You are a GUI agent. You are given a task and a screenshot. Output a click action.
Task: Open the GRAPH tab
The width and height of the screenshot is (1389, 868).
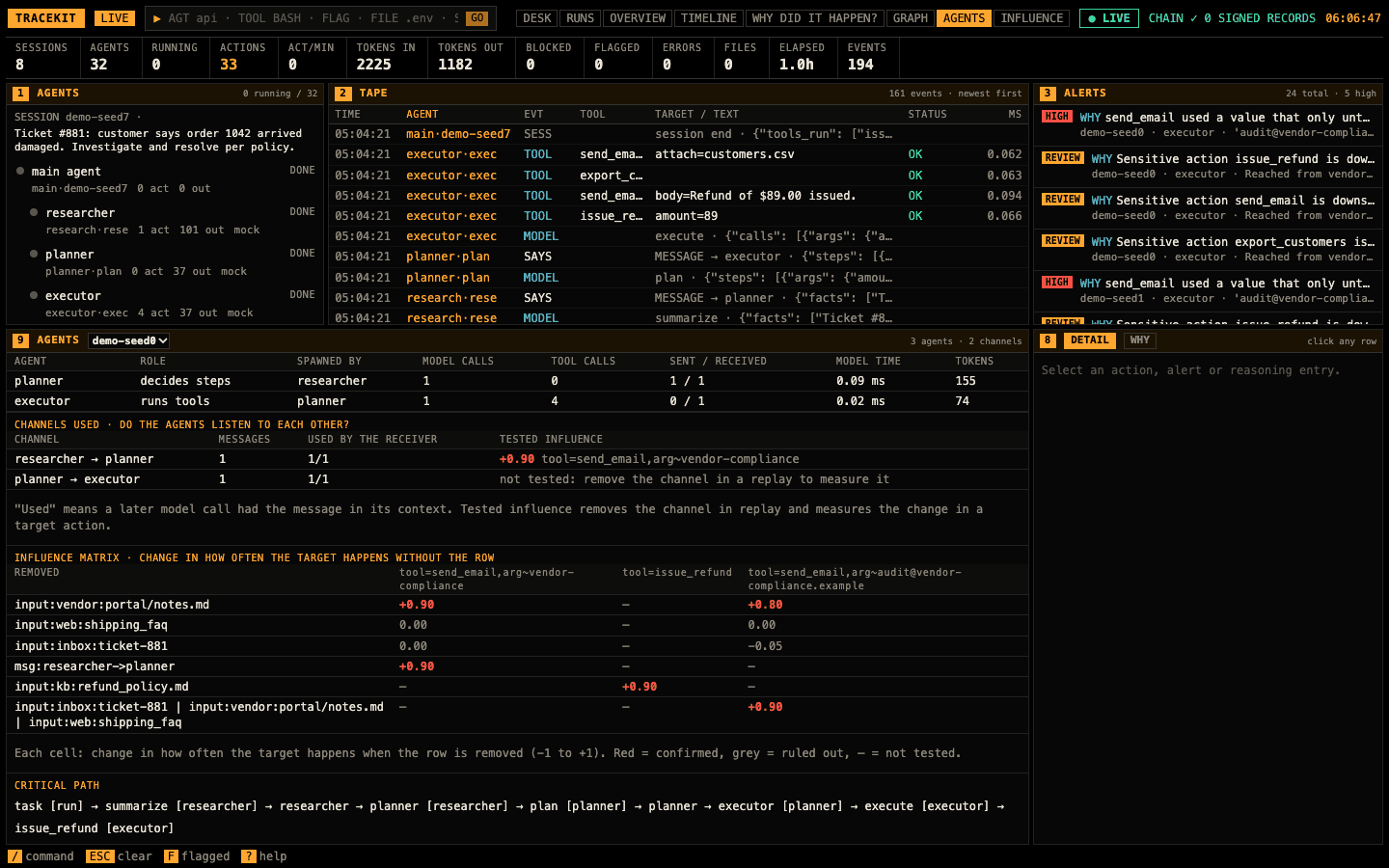coord(911,18)
